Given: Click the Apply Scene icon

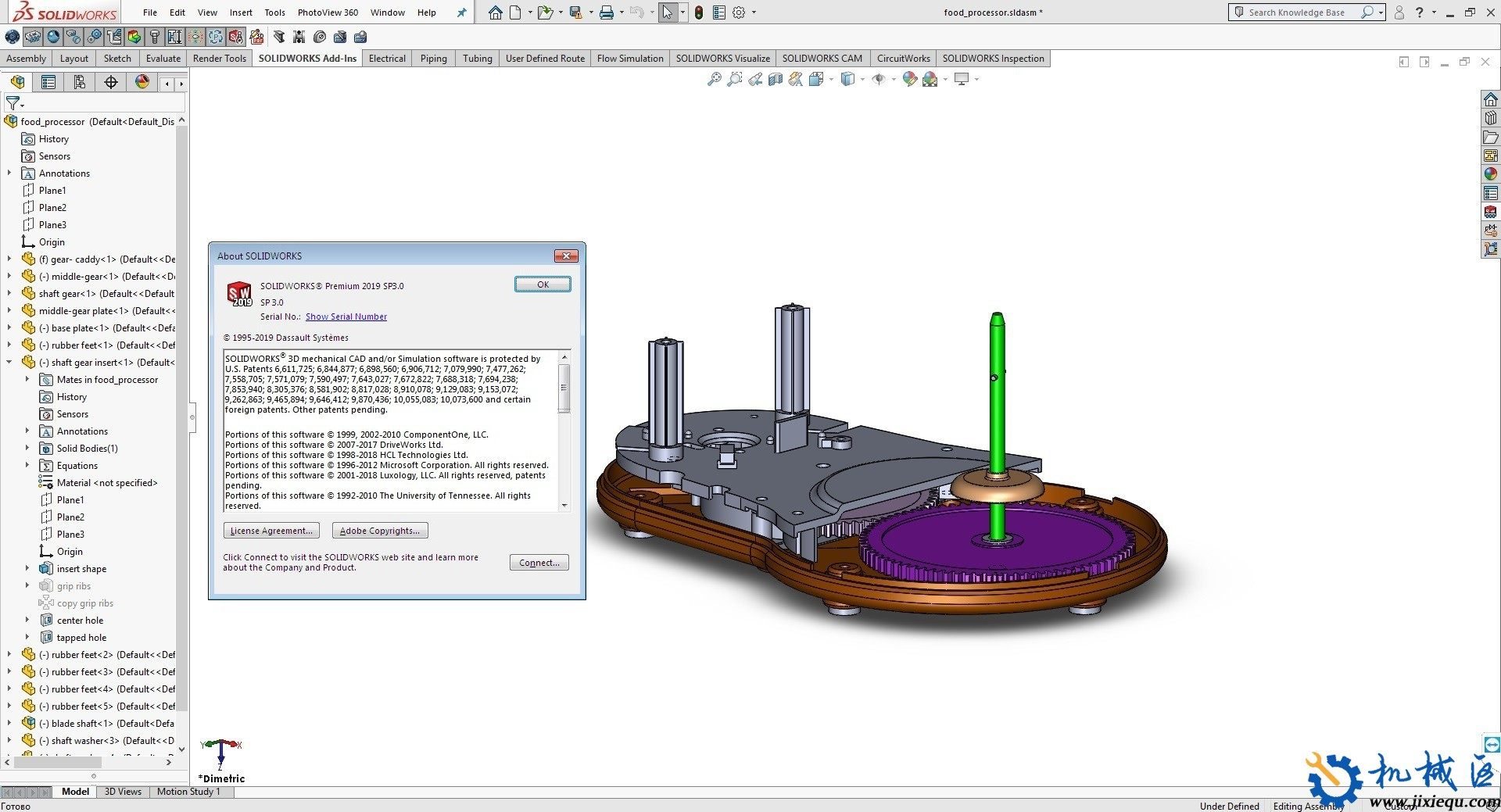Looking at the screenshot, I should [x=929, y=79].
